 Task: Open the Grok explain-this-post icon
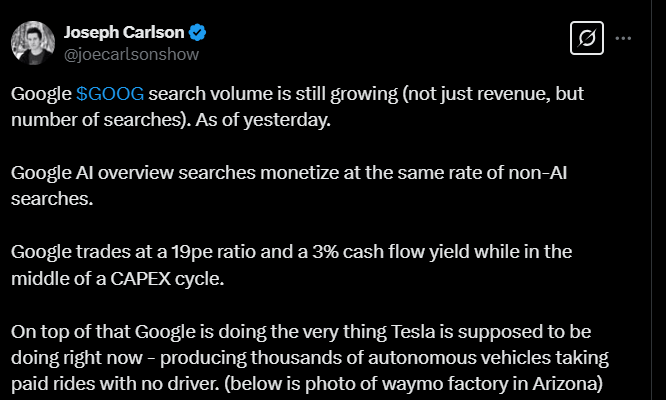pyautogui.click(x=587, y=38)
